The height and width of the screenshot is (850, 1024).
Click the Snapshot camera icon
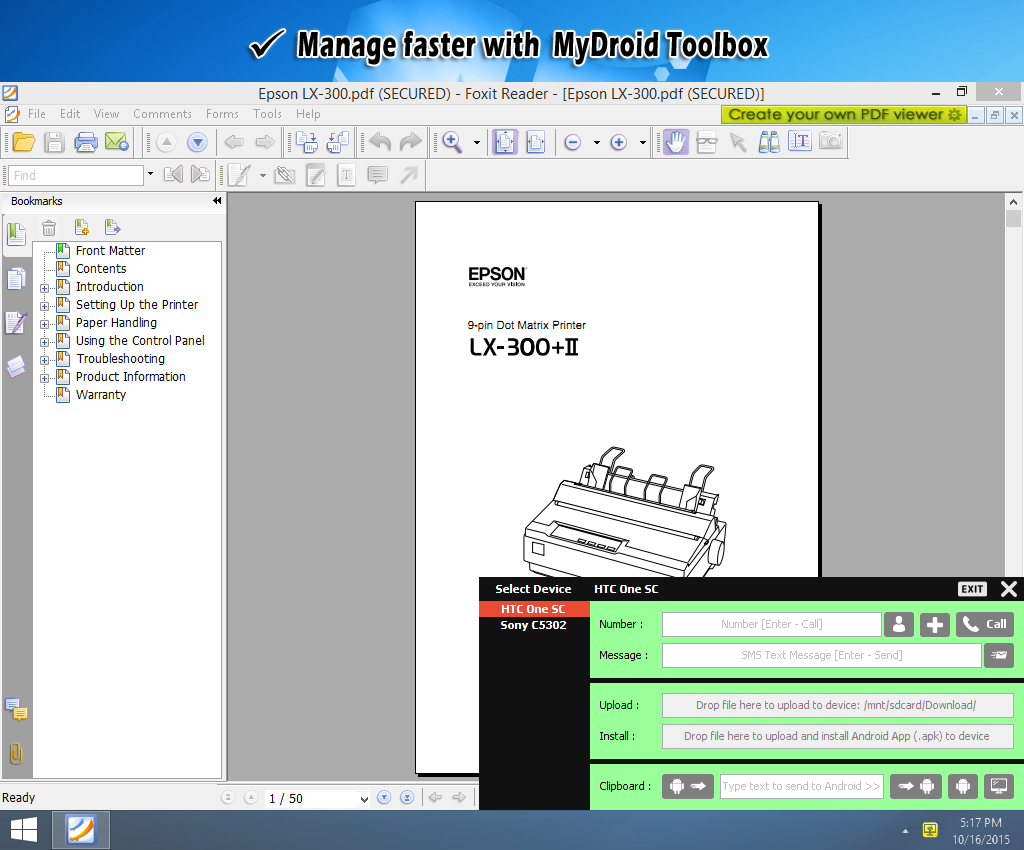[x=830, y=142]
